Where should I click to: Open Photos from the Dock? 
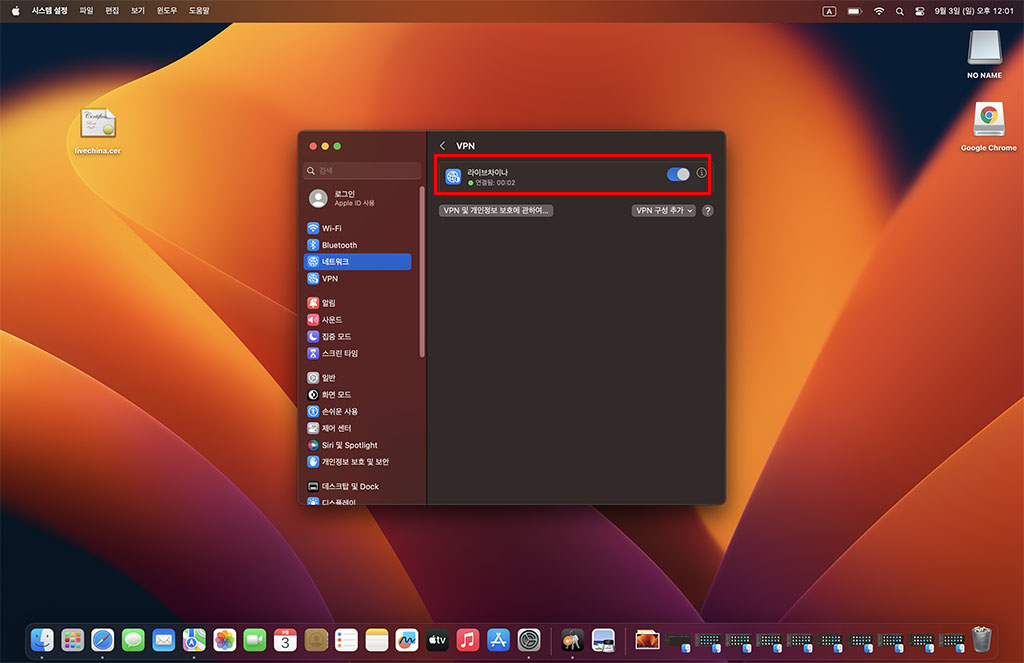(225, 640)
